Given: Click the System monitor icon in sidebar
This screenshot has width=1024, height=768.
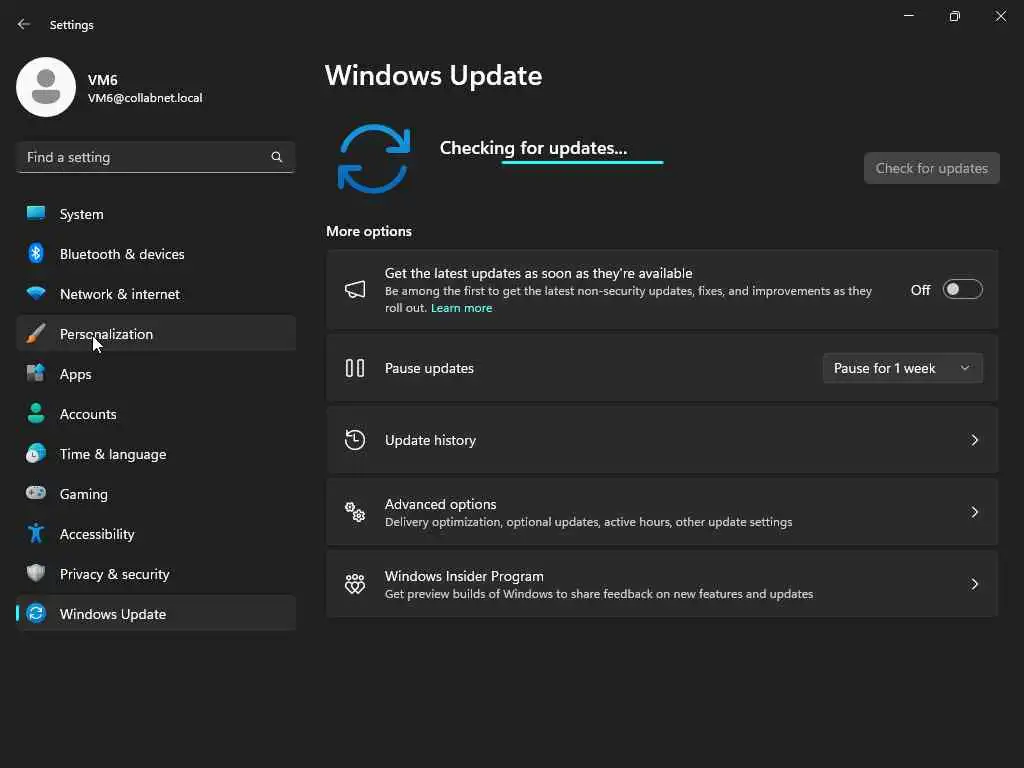Looking at the screenshot, I should click(x=36, y=214).
